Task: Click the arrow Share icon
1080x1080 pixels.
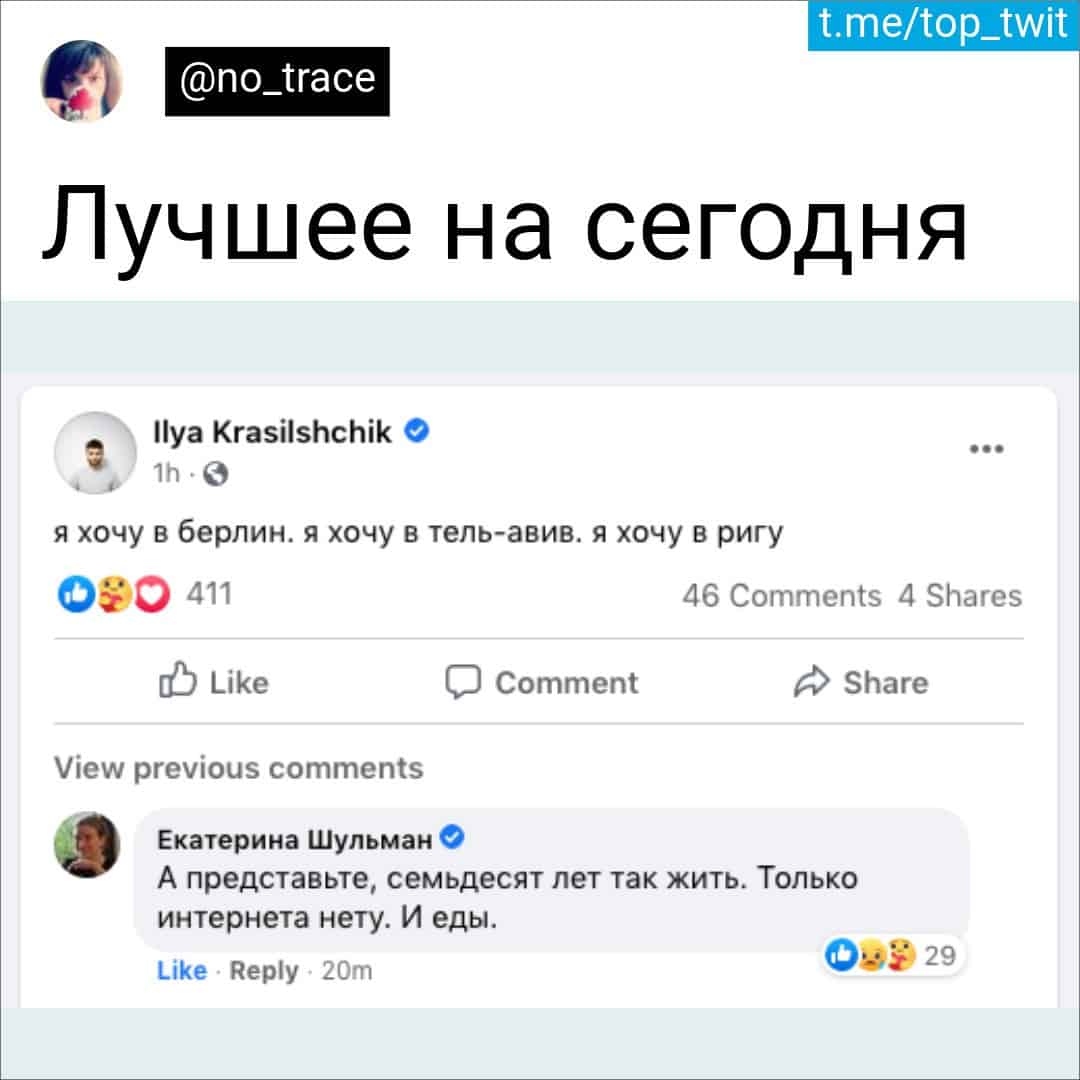Action: coord(811,682)
